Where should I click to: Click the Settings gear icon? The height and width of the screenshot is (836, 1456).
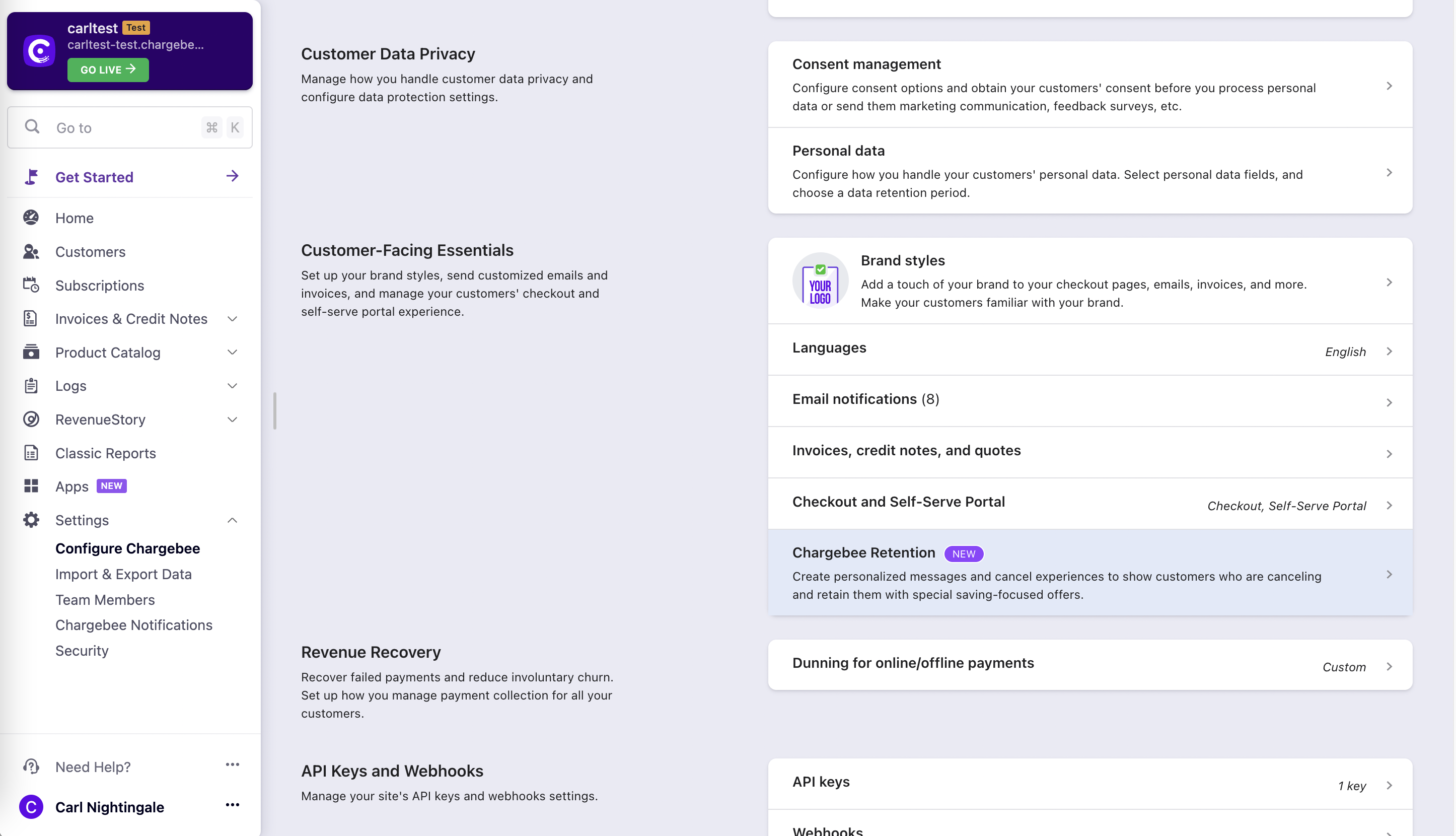pos(31,520)
